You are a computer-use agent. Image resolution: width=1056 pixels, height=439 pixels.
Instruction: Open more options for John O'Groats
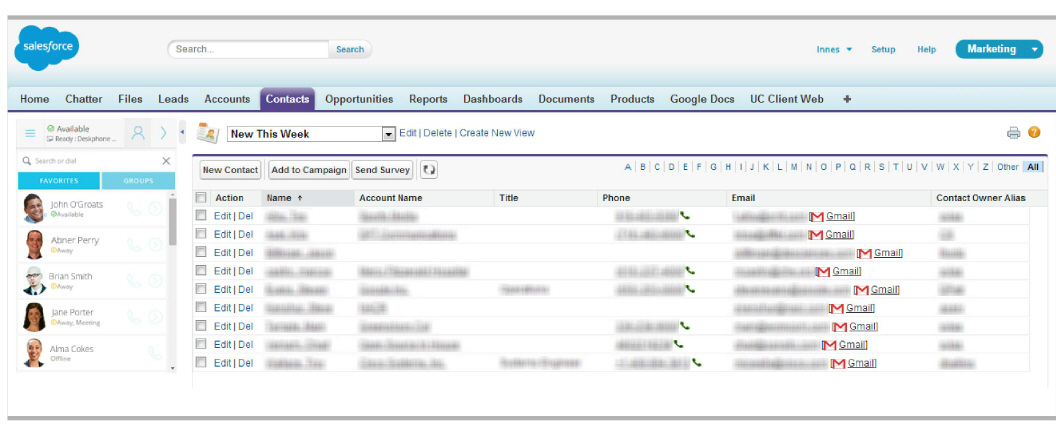[x=156, y=209]
